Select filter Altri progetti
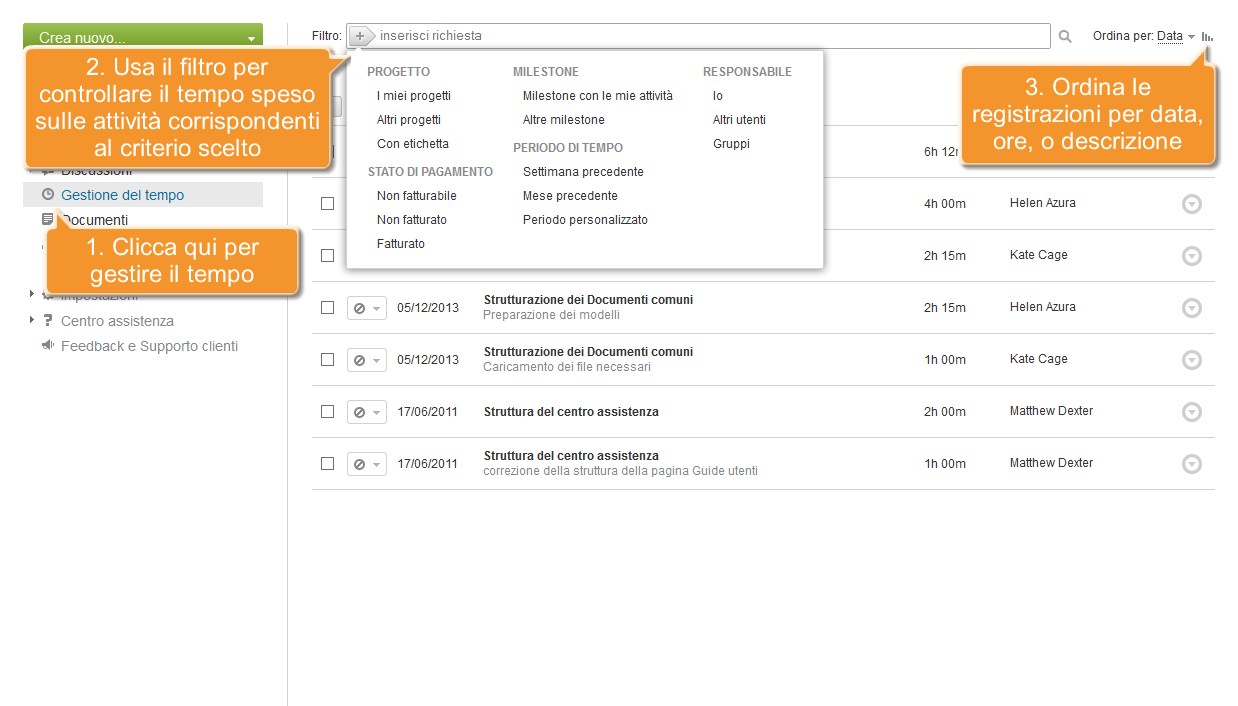The image size is (1238, 706). (x=409, y=120)
